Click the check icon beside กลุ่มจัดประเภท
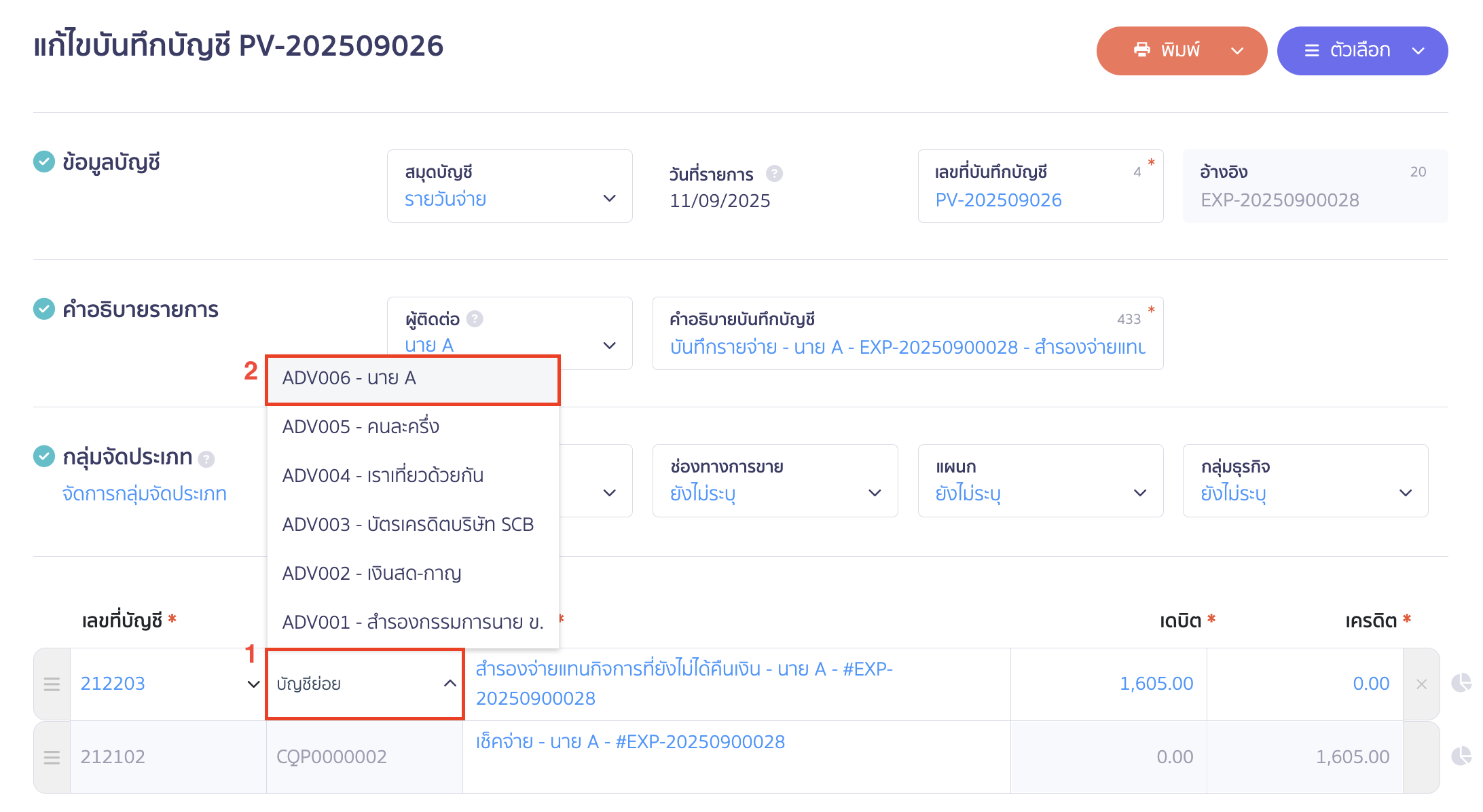Image resolution: width=1483 pixels, height=812 pixels. (x=44, y=456)
